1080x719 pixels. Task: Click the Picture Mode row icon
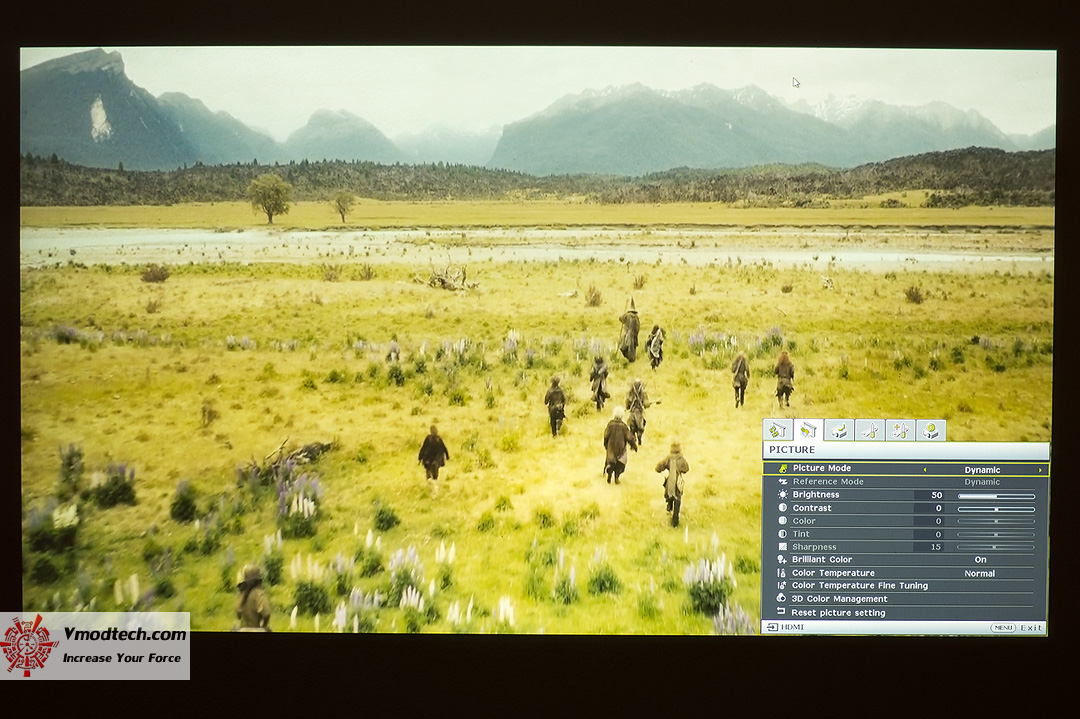click(782, 468)
